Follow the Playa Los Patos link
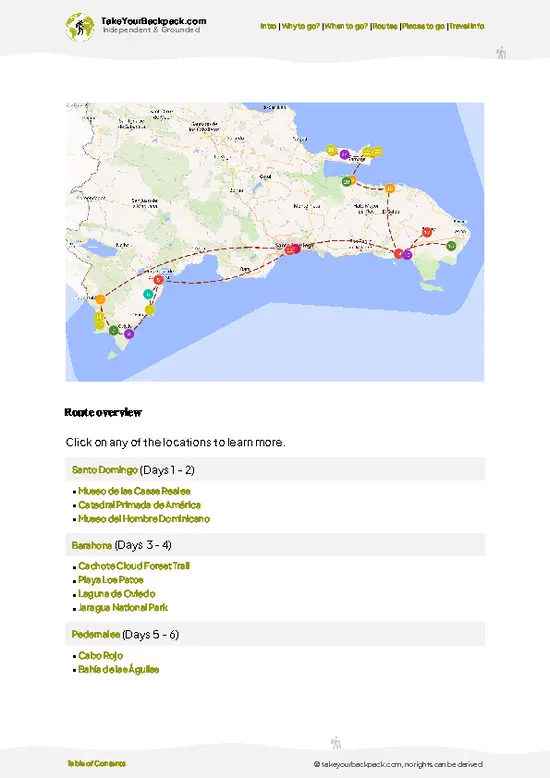 [111, 580]
